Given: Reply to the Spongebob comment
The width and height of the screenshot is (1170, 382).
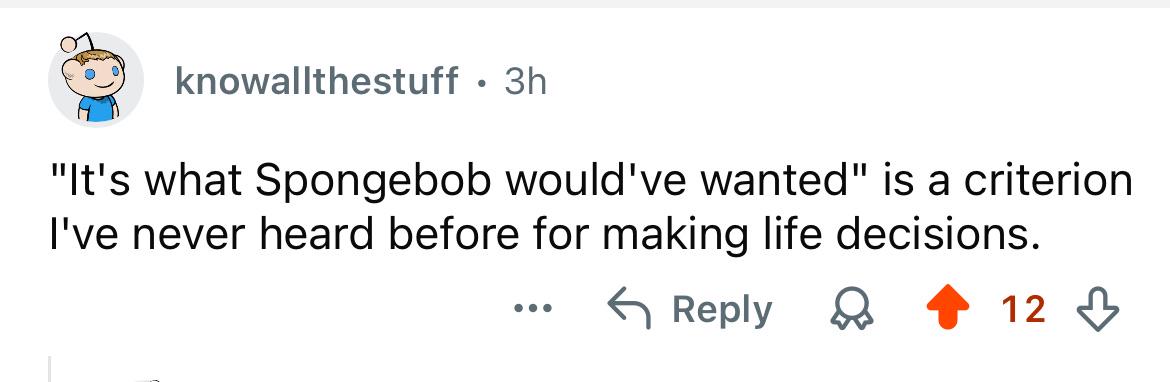Looking at the screenshot, I should tap(690, 310).
